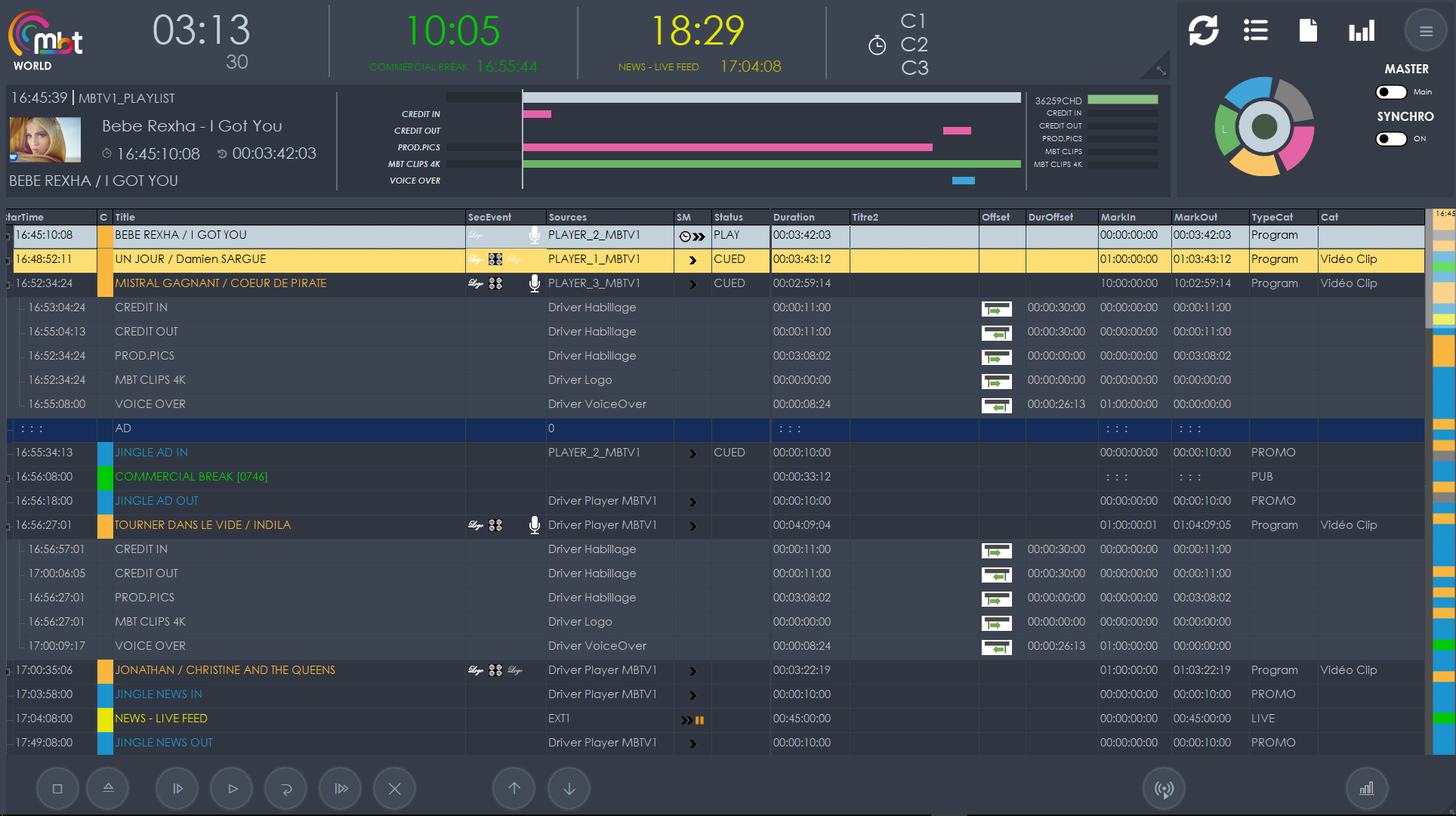Select the blue AD separator row

(715, 428)
